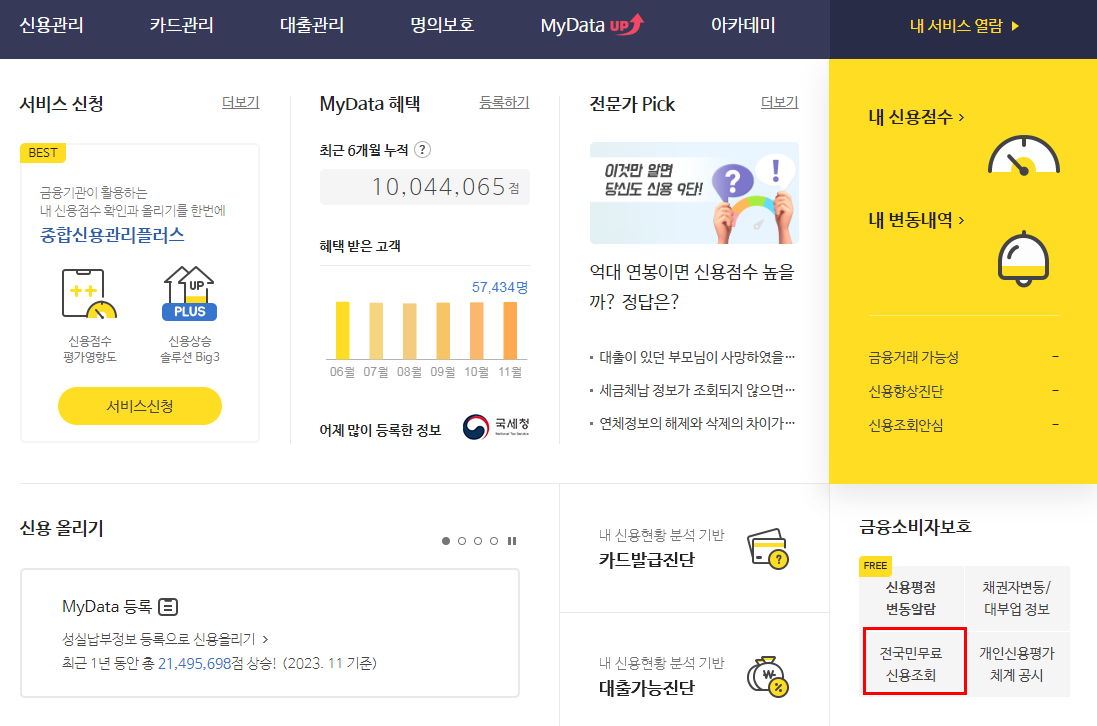Open article 대출이 있던 부모님이 사망하였을

[697, 357]
